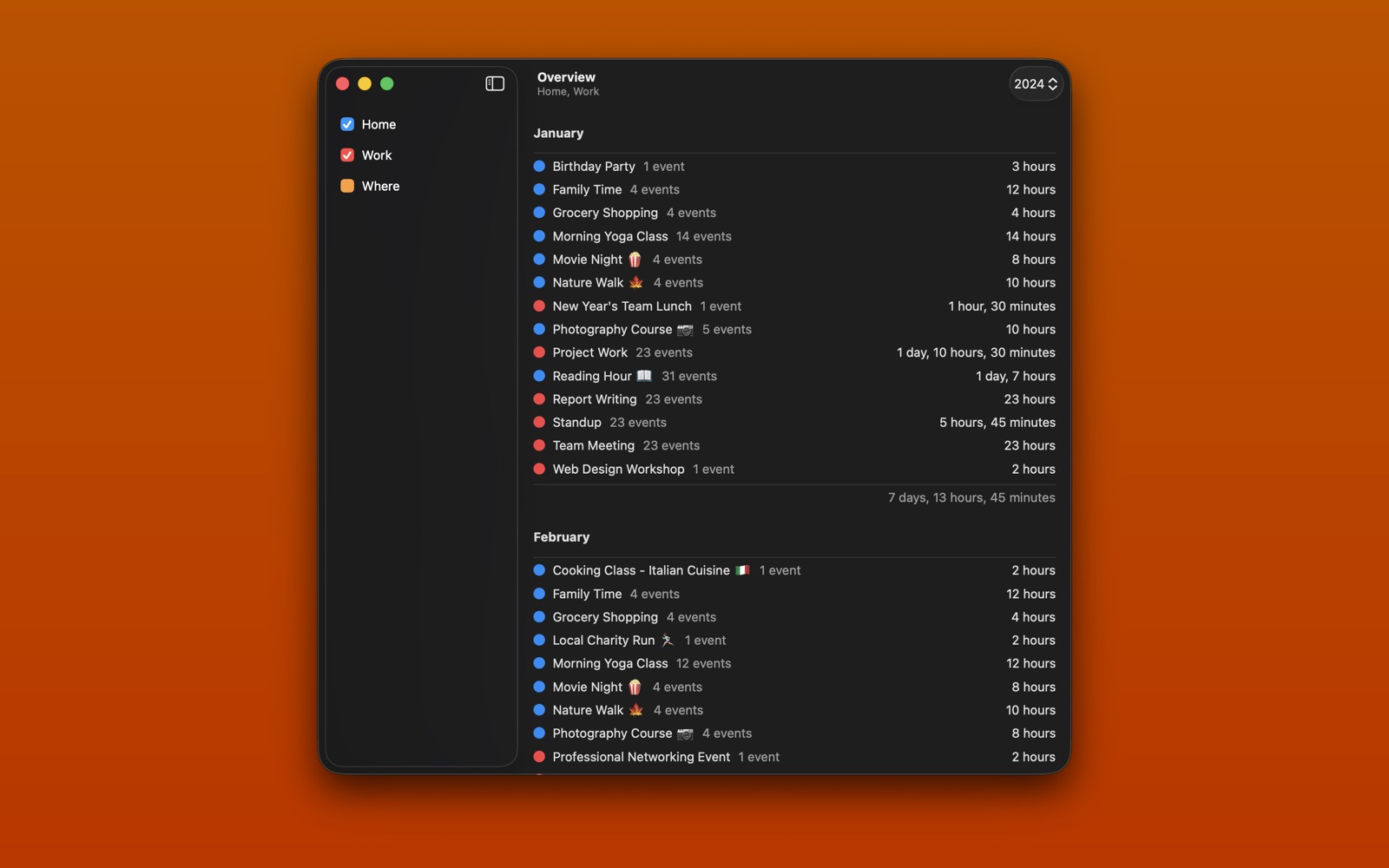Click the '5 hours, 45 minutes' Standup duration
This screenshot has height=868, width=1389.
(997, 422)
